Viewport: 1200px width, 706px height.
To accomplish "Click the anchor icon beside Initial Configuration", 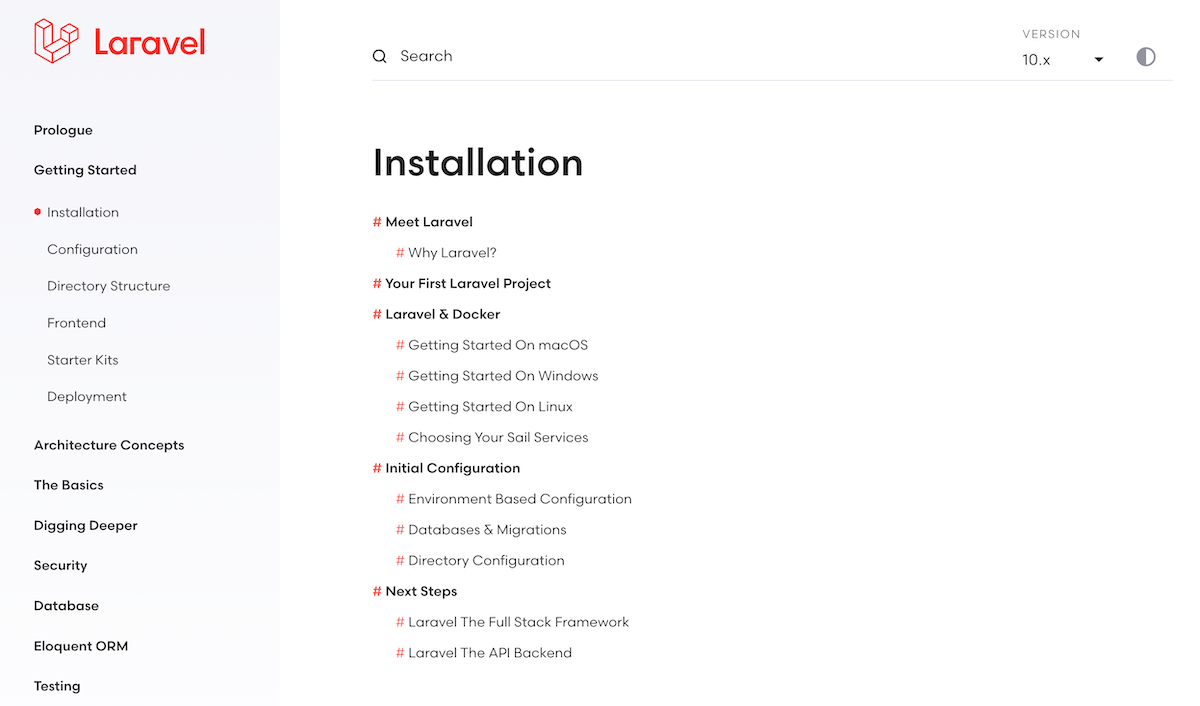I will click(x=376, y=467).
